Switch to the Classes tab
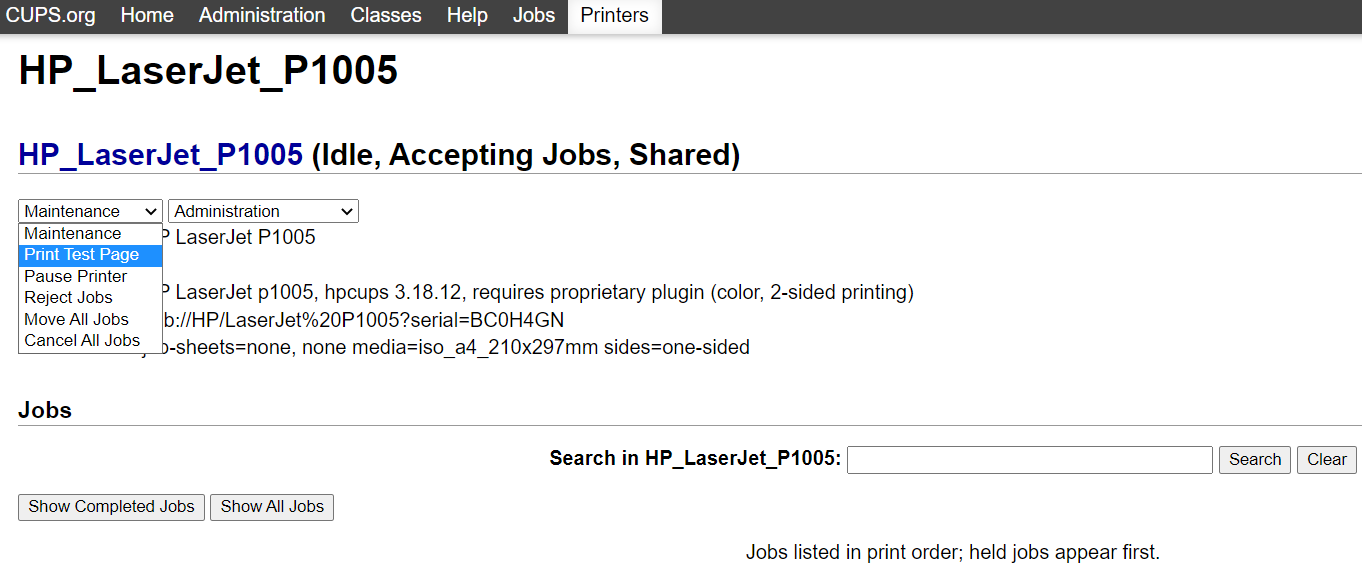This screenshot has height=580, width=1362. pyautogui.click(x=386, y=16)
